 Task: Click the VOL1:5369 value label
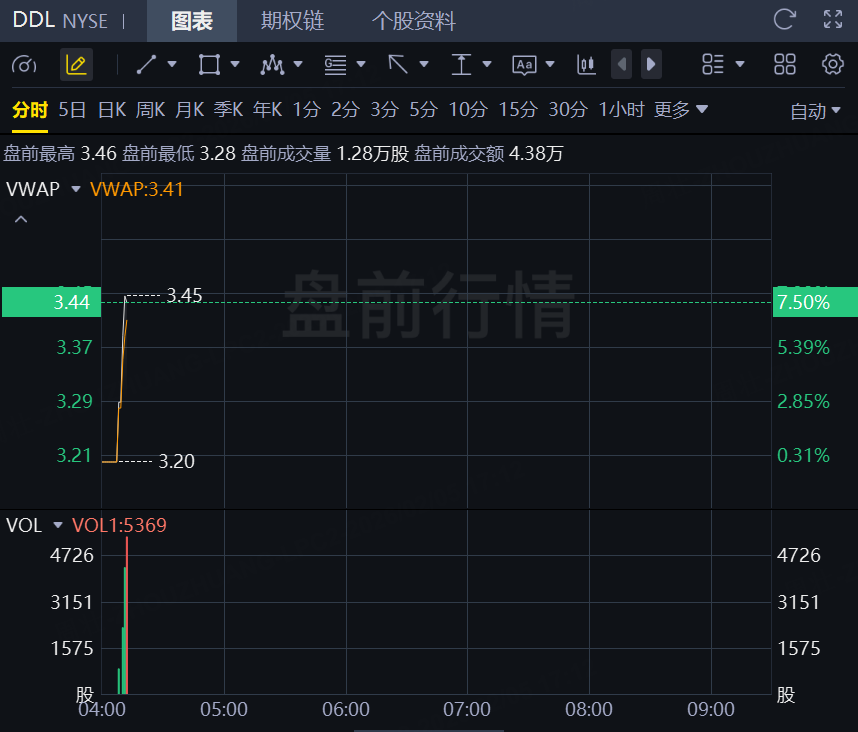coord(119,525)
